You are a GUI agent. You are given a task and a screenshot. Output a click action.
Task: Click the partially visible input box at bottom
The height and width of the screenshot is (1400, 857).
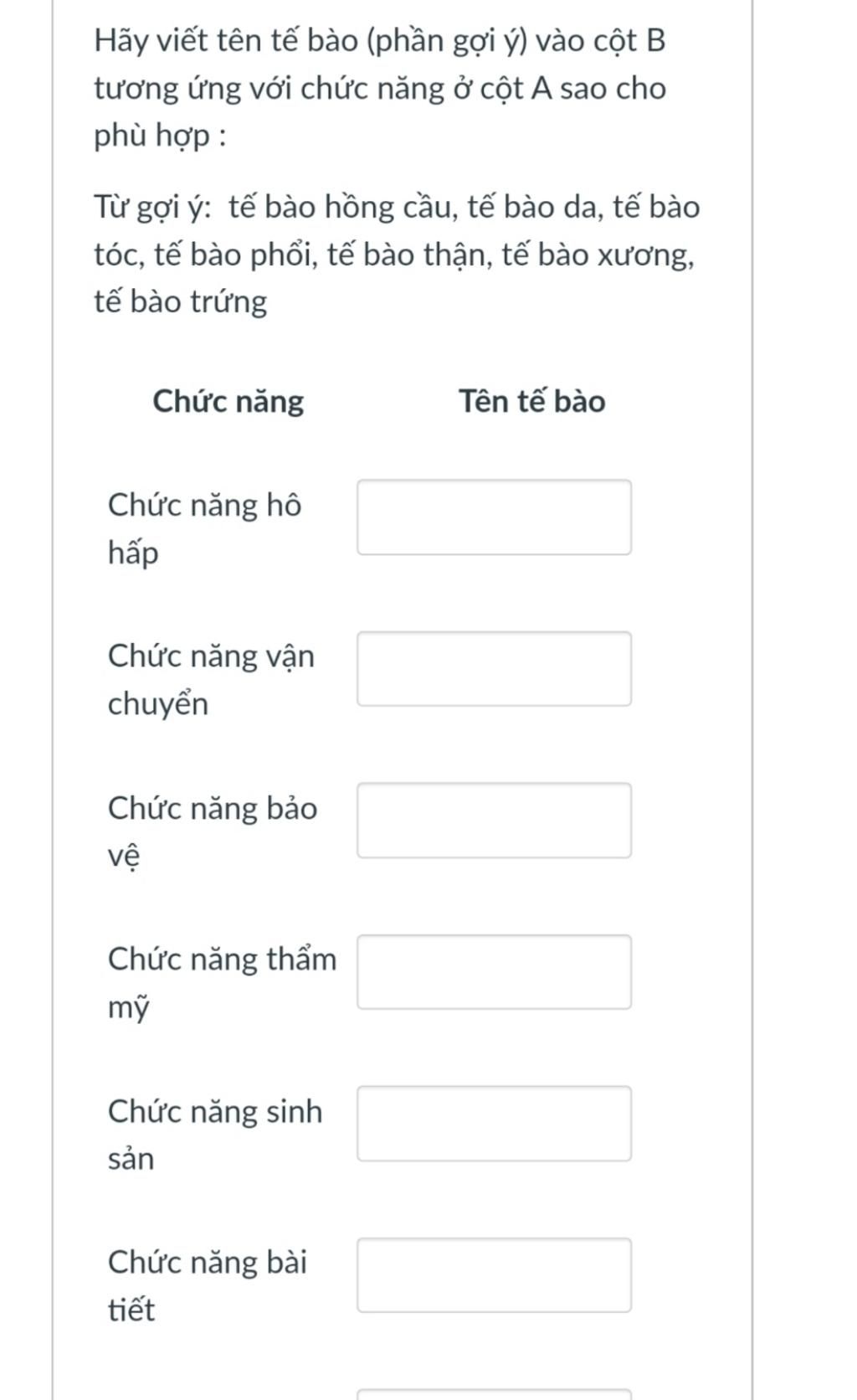tap(494, 1395)
